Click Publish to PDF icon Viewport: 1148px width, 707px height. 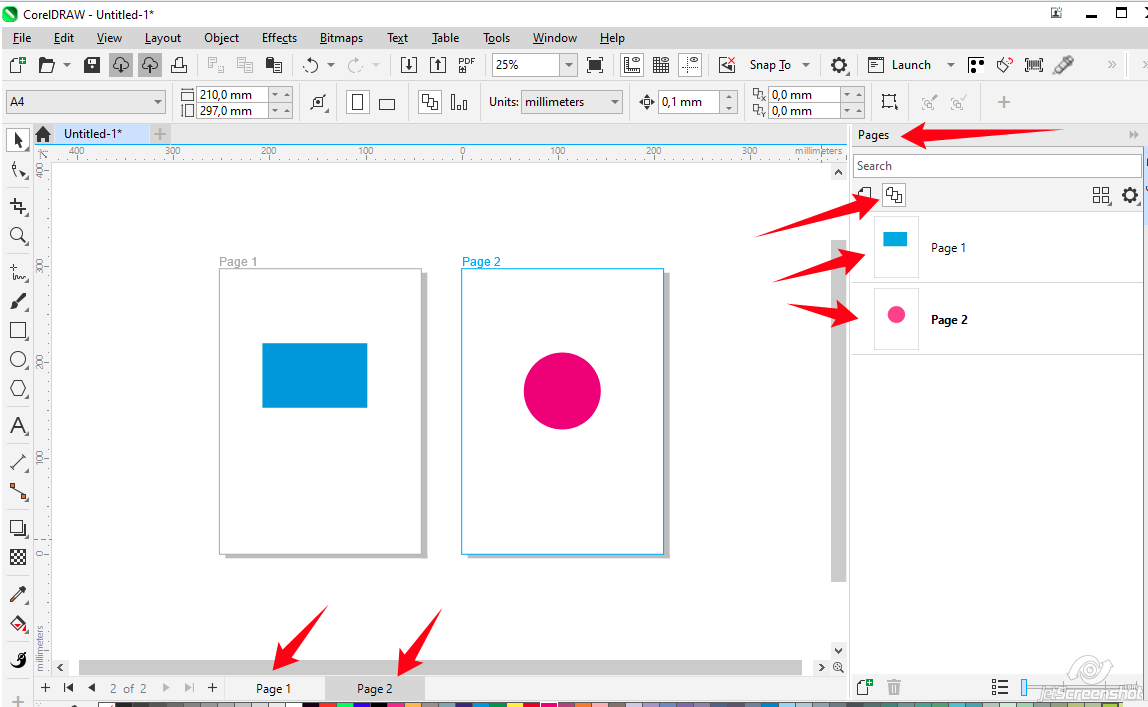coord(466,65)
